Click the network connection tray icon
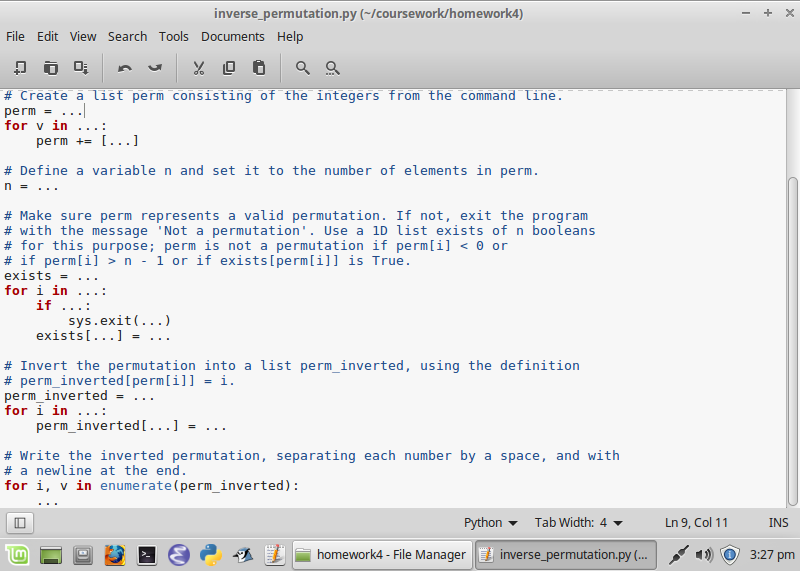Image resolution: width=800 pixels, height=571 pixels. [679, 555]
